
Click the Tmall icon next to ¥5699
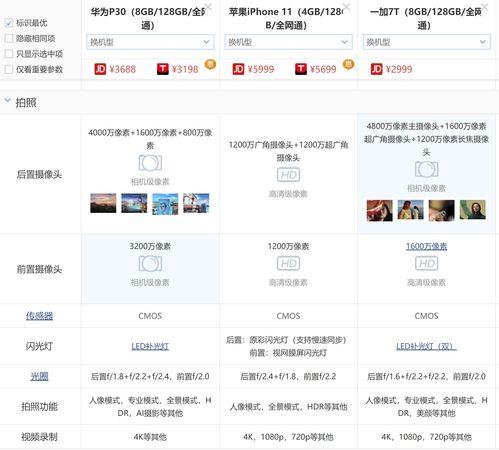[x=301, y=69]
